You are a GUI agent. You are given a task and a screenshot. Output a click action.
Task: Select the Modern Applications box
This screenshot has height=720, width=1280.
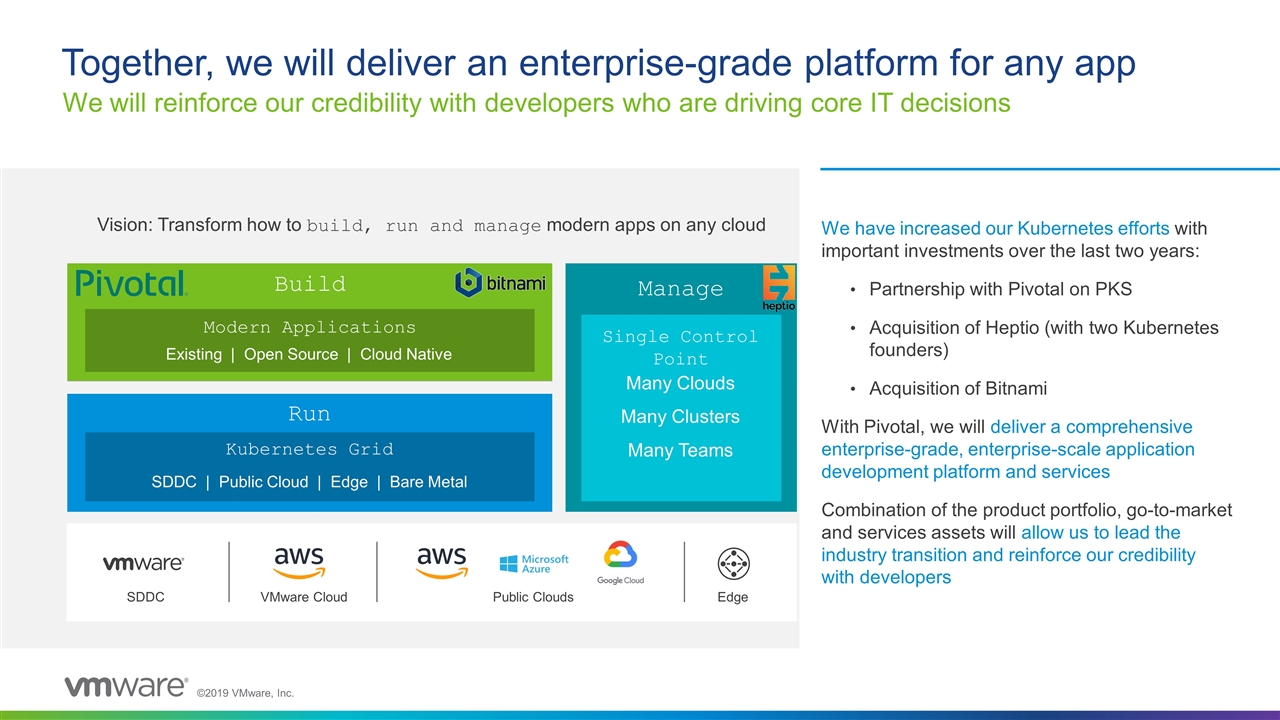pos(309,340)
